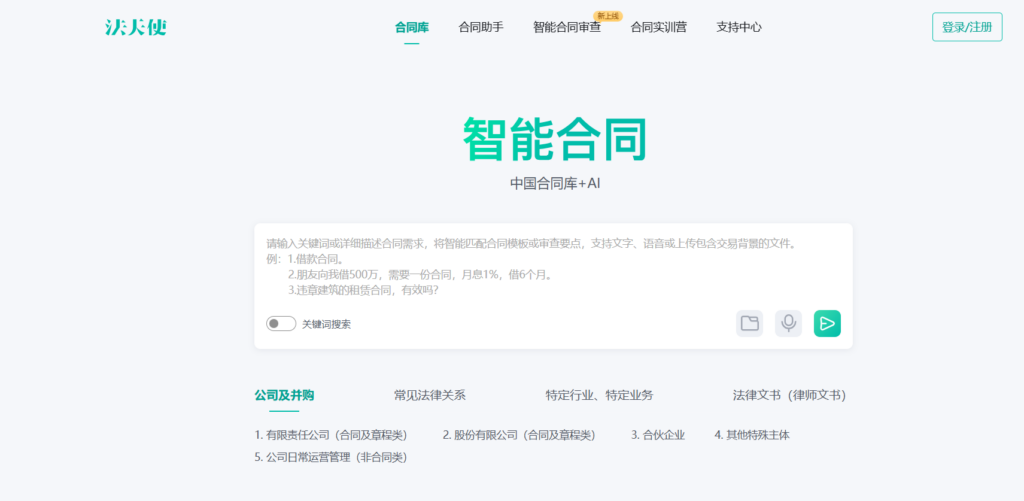This screenshot has width=1024, height=501.
Task: Go to 合同实训营 in top navigation
Action: [x=658, y=27]
